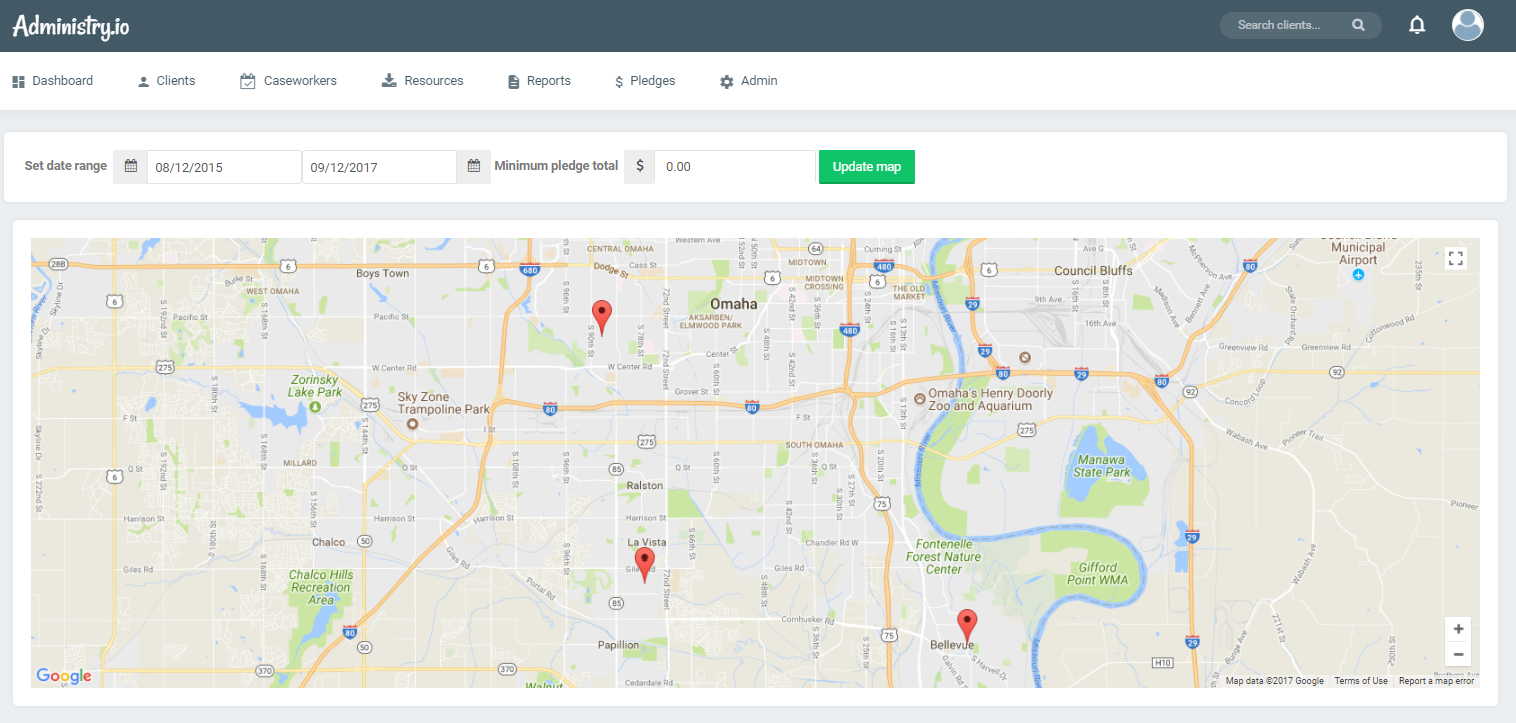Click the dollar icon beside Pledges
The width and height of the screenshot is (1516, 723).
point(620,80)
